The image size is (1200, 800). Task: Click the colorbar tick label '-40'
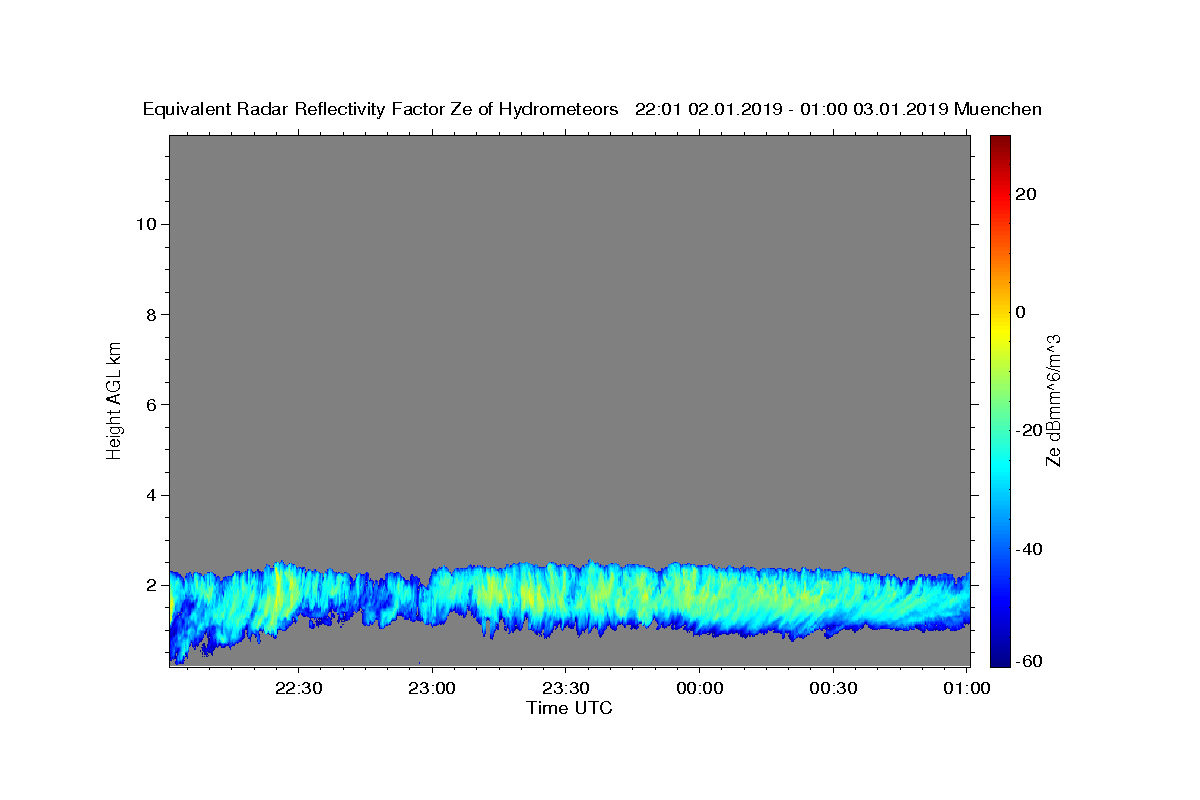click(x=1029, y=549)
